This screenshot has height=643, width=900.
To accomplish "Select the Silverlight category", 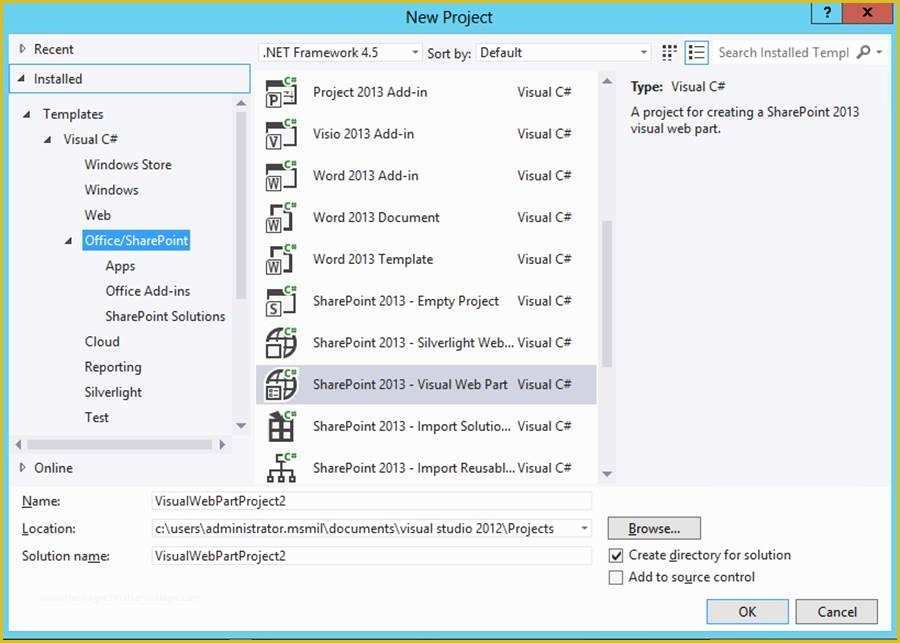I will pos(113,392).
